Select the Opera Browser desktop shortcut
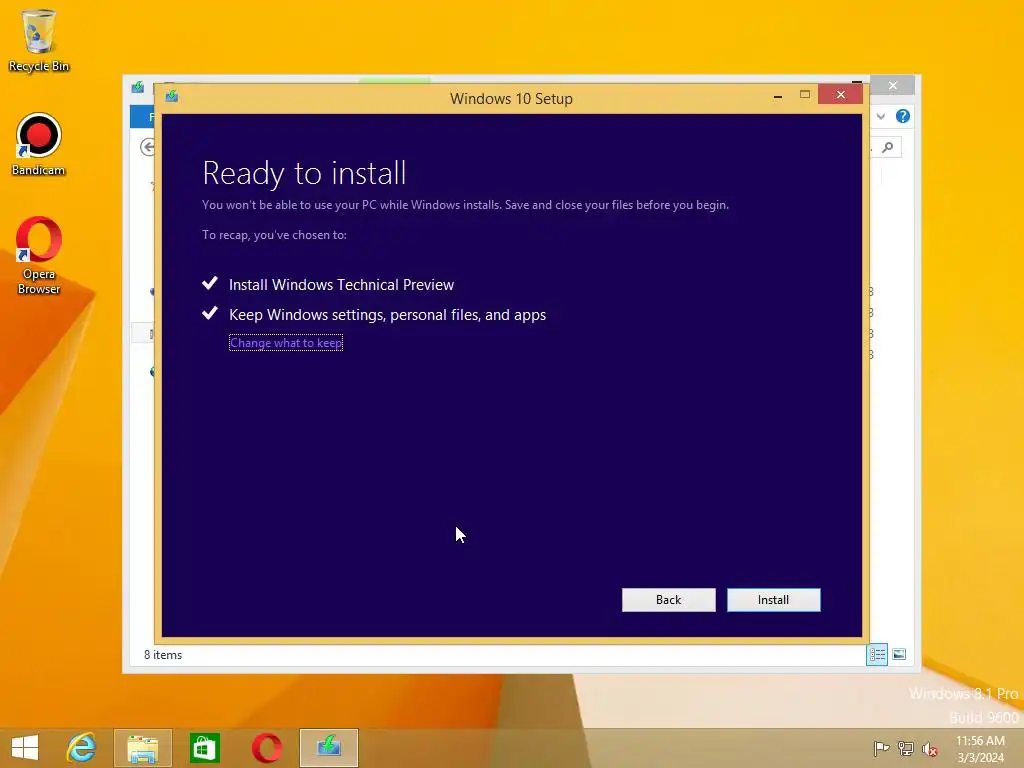1024x768 pixels. coord(39,255)
